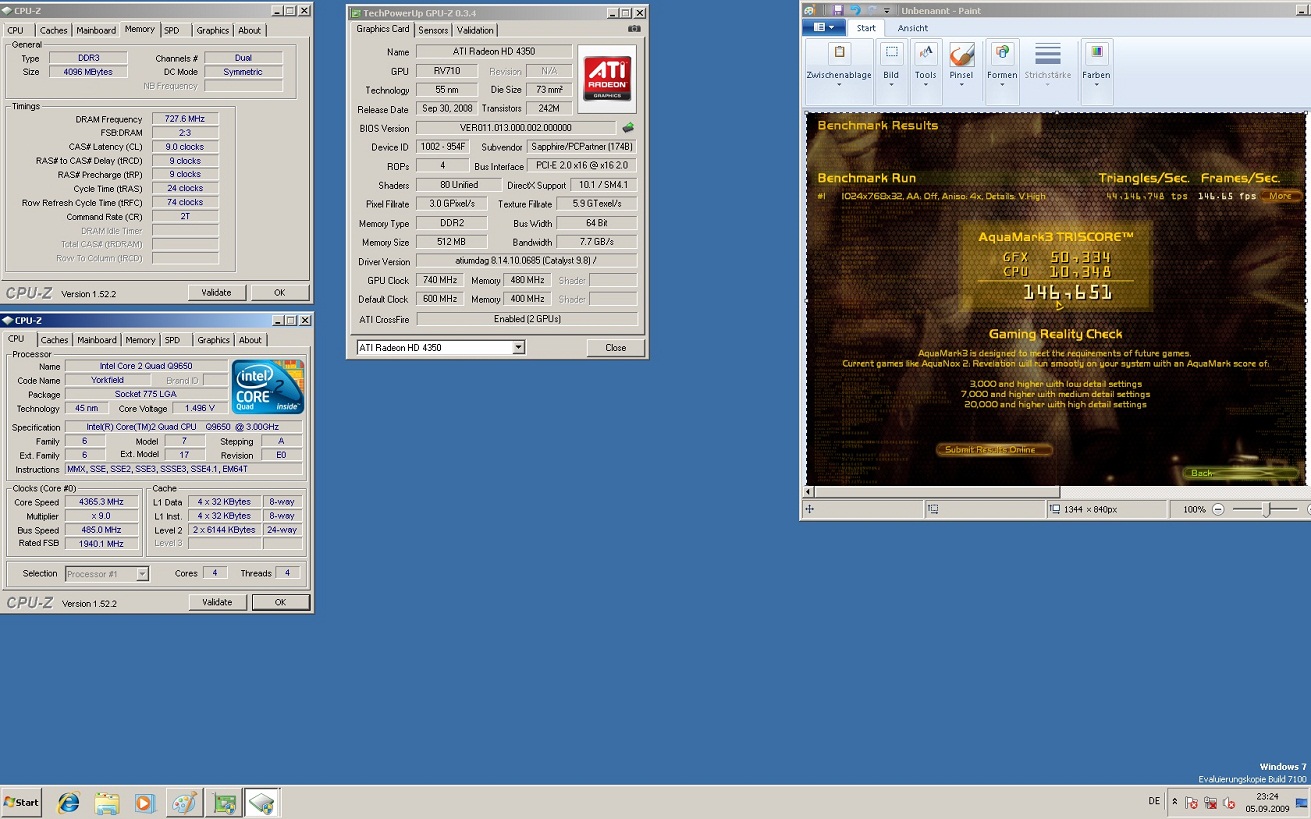This screenshot has width=1311, height=819.
Task: Open the Customize Quick Access Toolbar arrow
Action: (x=889, y=9)
